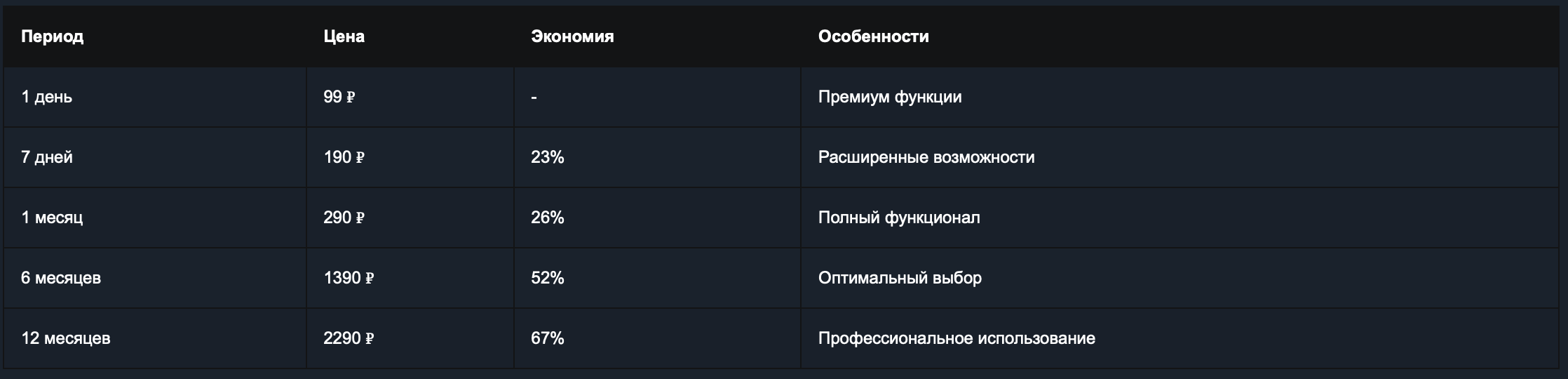Click the Период column header

pyautogui.click(x=53, y=36)
